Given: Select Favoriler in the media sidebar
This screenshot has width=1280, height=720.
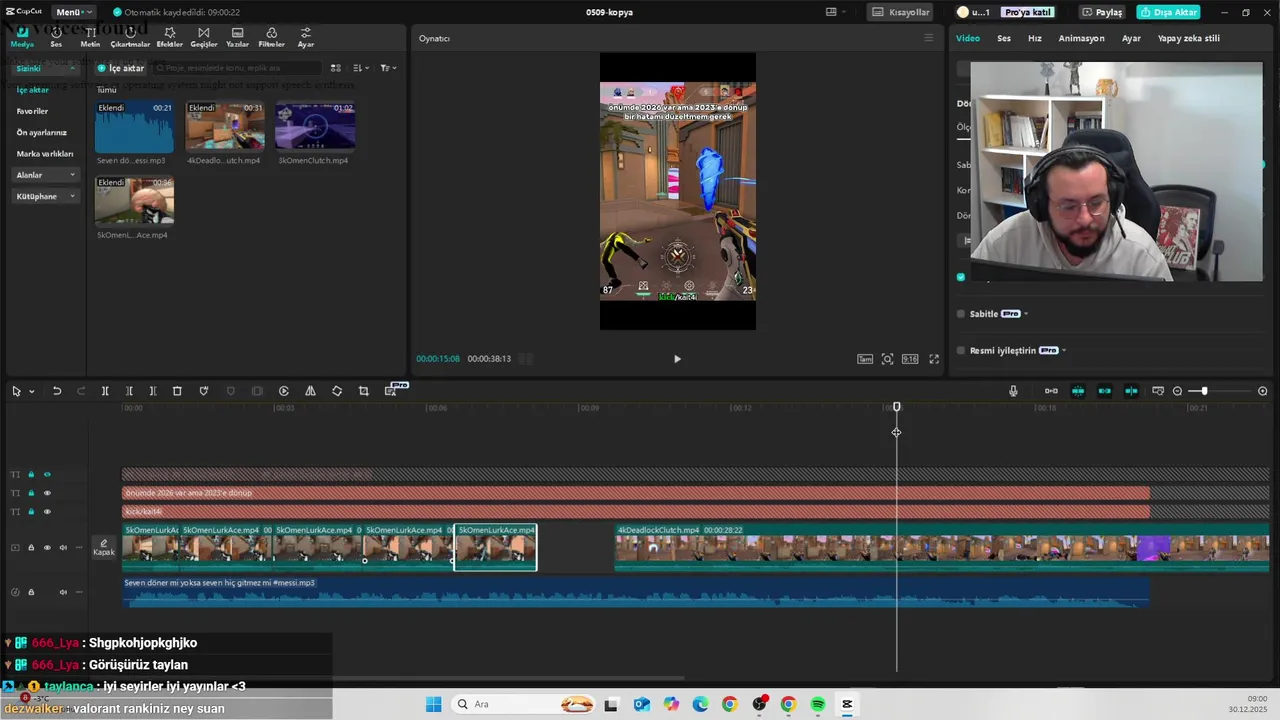Looking at the screenshot, I should click(x=32, y=111).
